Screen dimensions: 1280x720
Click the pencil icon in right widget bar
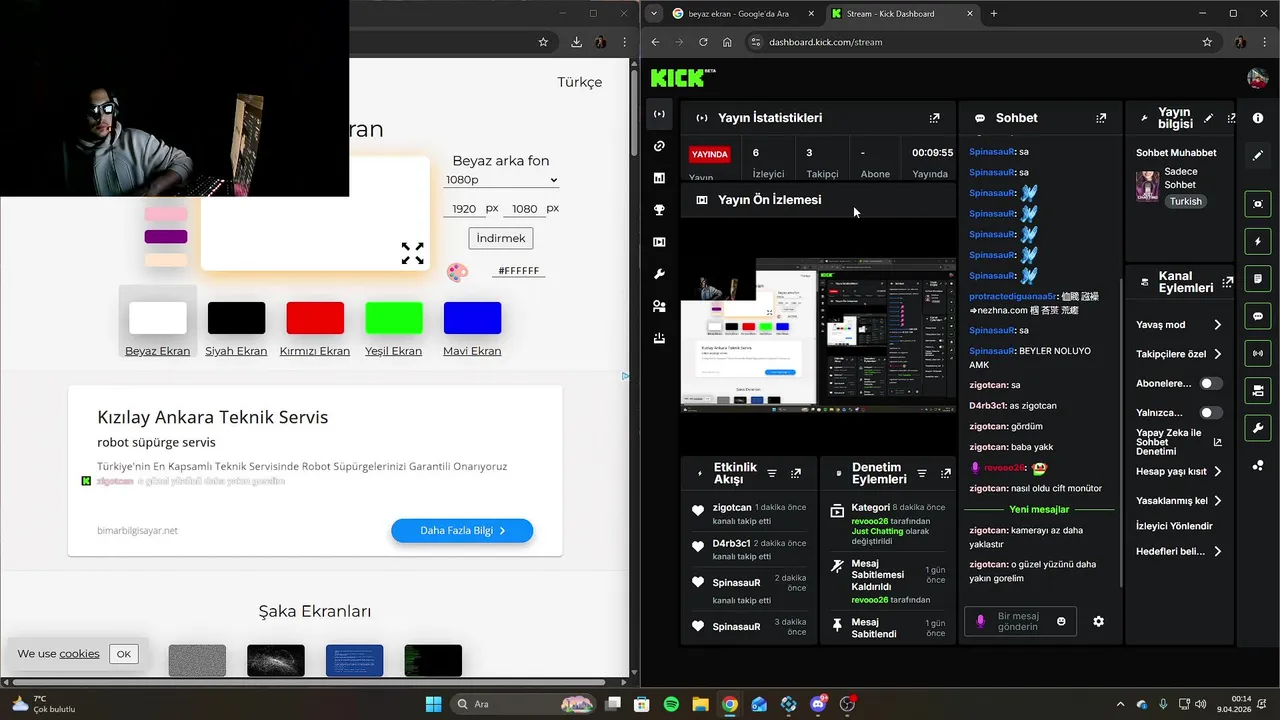click(1258, 155)
